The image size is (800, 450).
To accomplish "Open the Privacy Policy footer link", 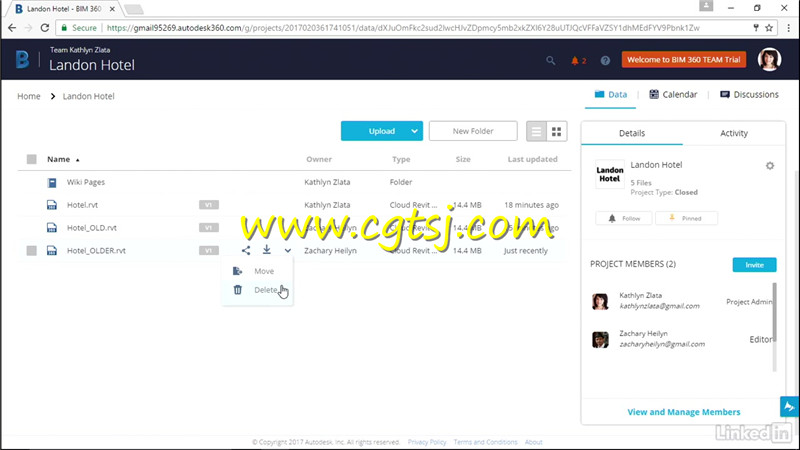I will coord(427,442).
